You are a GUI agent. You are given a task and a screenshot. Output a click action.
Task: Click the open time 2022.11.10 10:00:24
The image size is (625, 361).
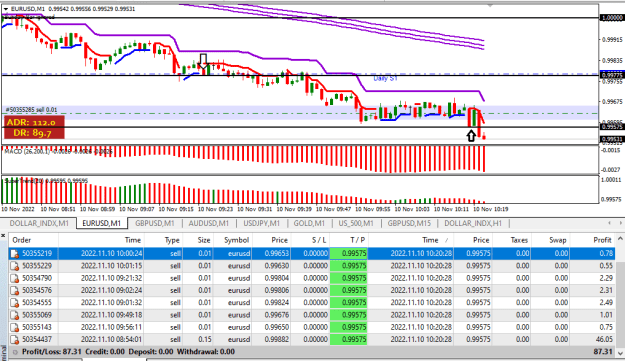(x=111, y=253)
